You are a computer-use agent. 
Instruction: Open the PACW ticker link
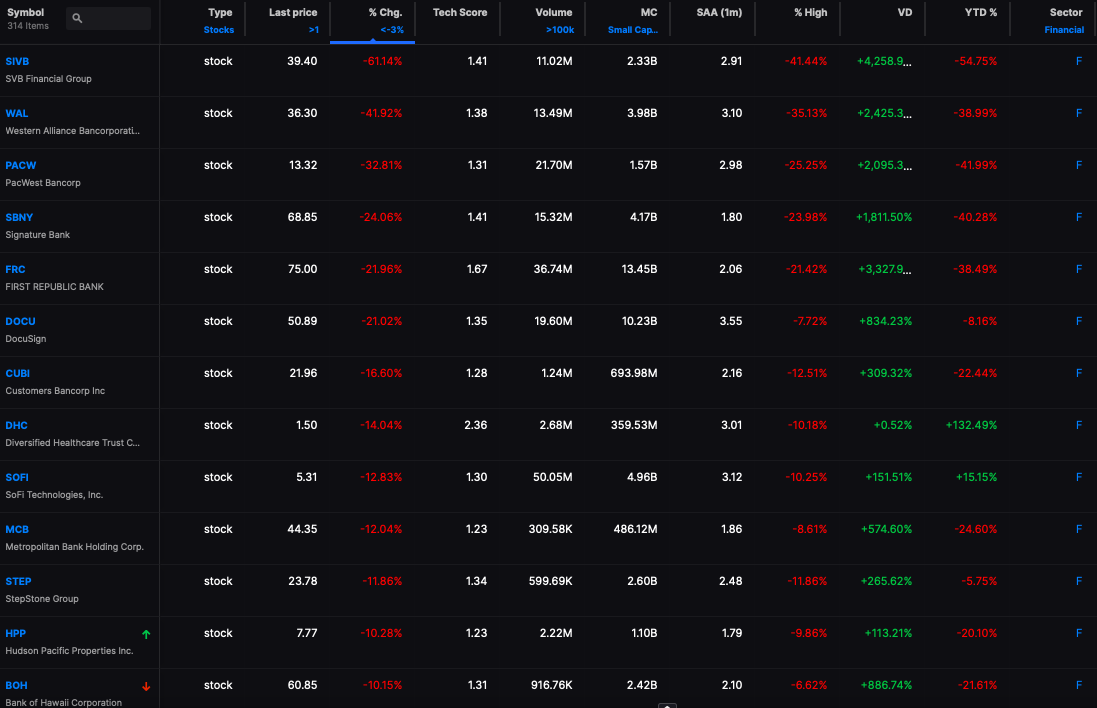[x=21, y=166]
